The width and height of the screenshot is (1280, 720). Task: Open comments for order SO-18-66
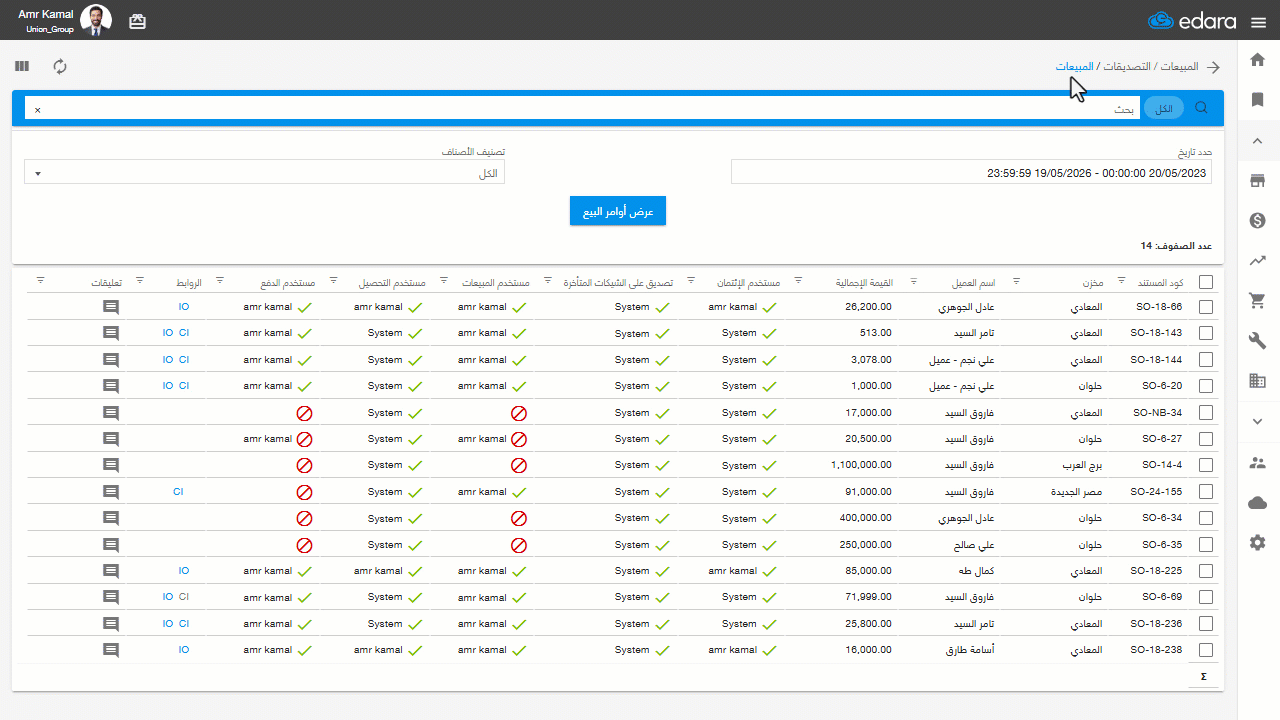click(111, 307)
